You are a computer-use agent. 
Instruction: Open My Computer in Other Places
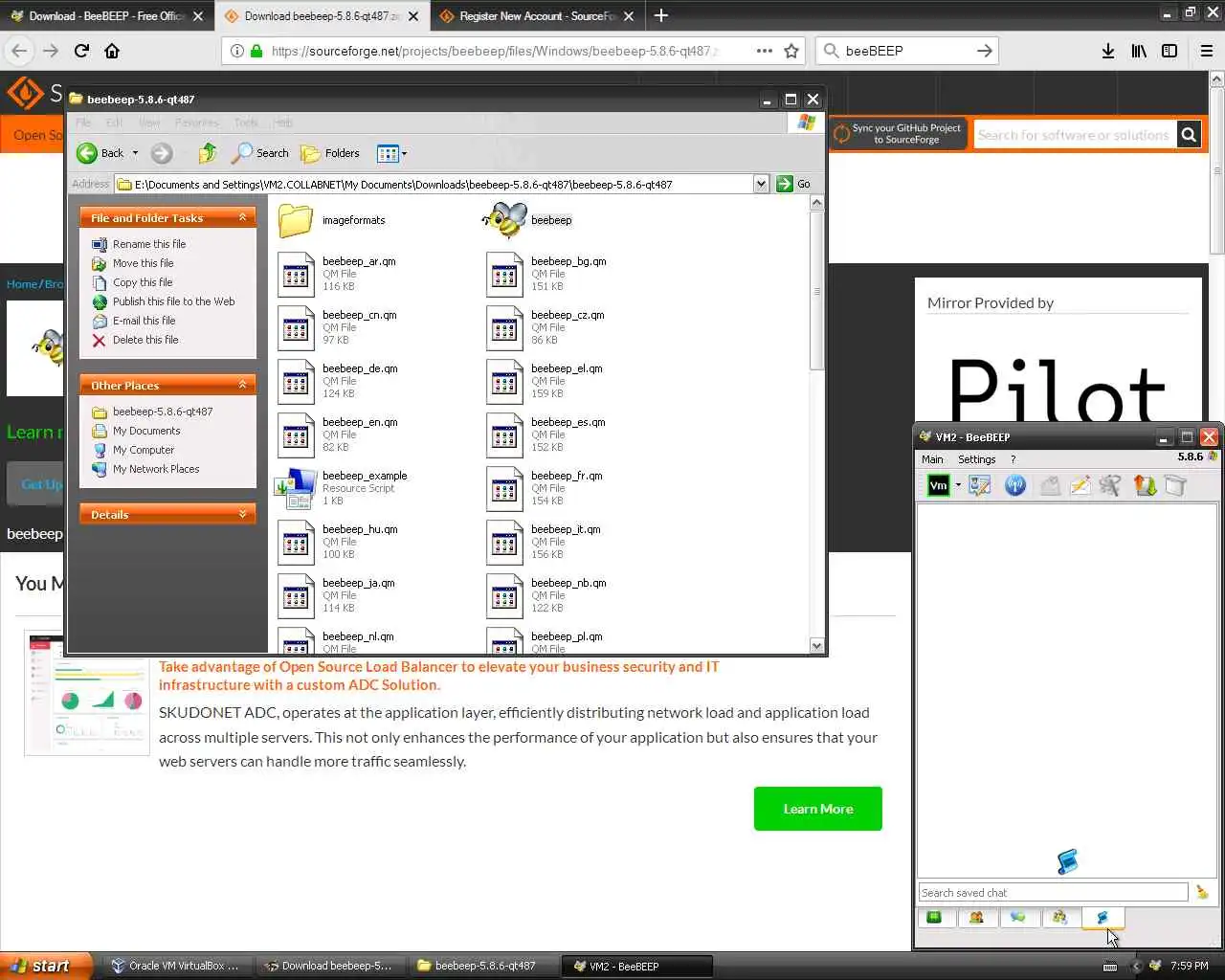[x=144, y=450]
